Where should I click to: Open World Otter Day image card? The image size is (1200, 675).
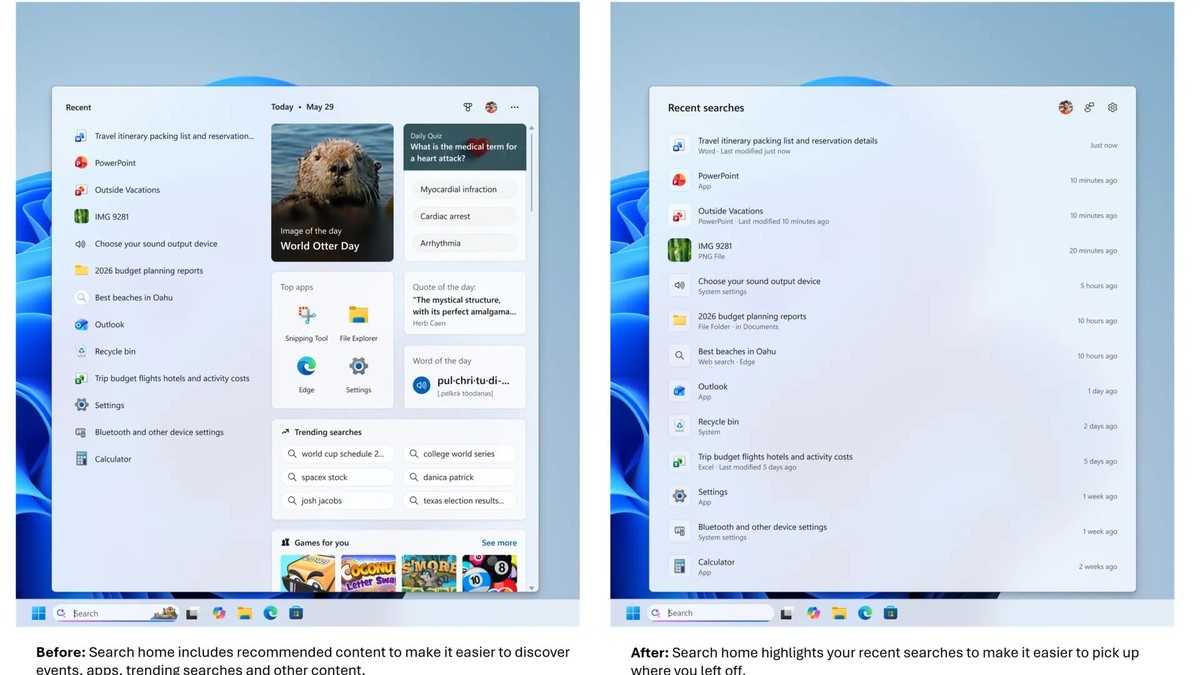(x=332, y=192)
